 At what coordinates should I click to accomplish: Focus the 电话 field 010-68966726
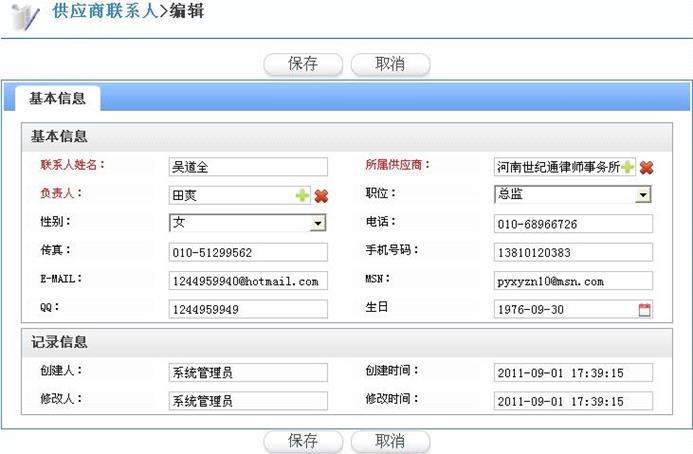[x=573, y=224]
